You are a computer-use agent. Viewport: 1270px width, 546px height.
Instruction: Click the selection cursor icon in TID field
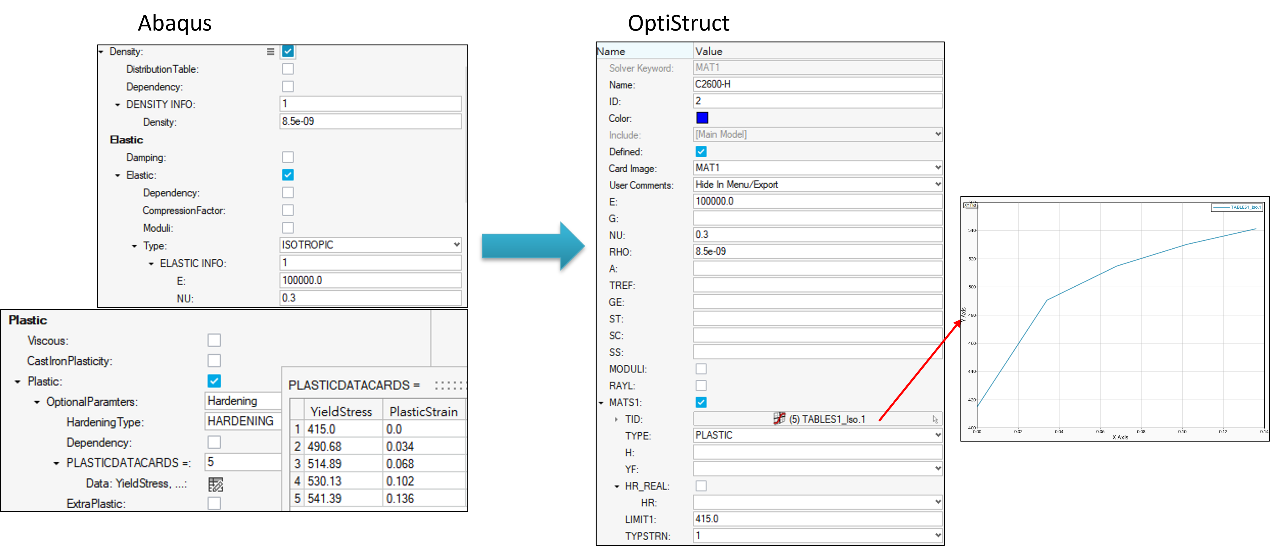935,420
